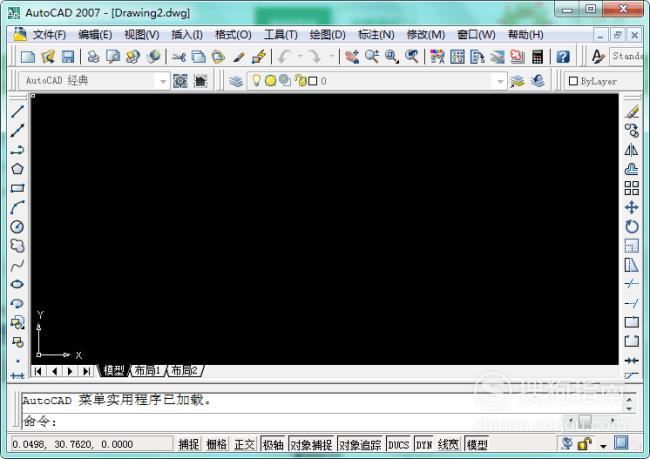This screenshot has height=459, width=650.
Task: Toggle DUCS in status bar
Action: 398,444
